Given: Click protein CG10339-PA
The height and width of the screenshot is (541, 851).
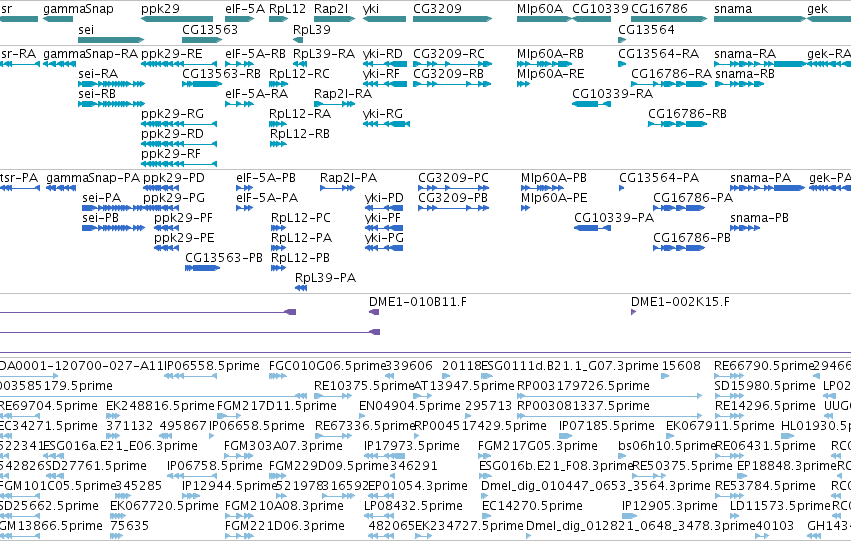Looking at the screenshot, I should 614,218.
